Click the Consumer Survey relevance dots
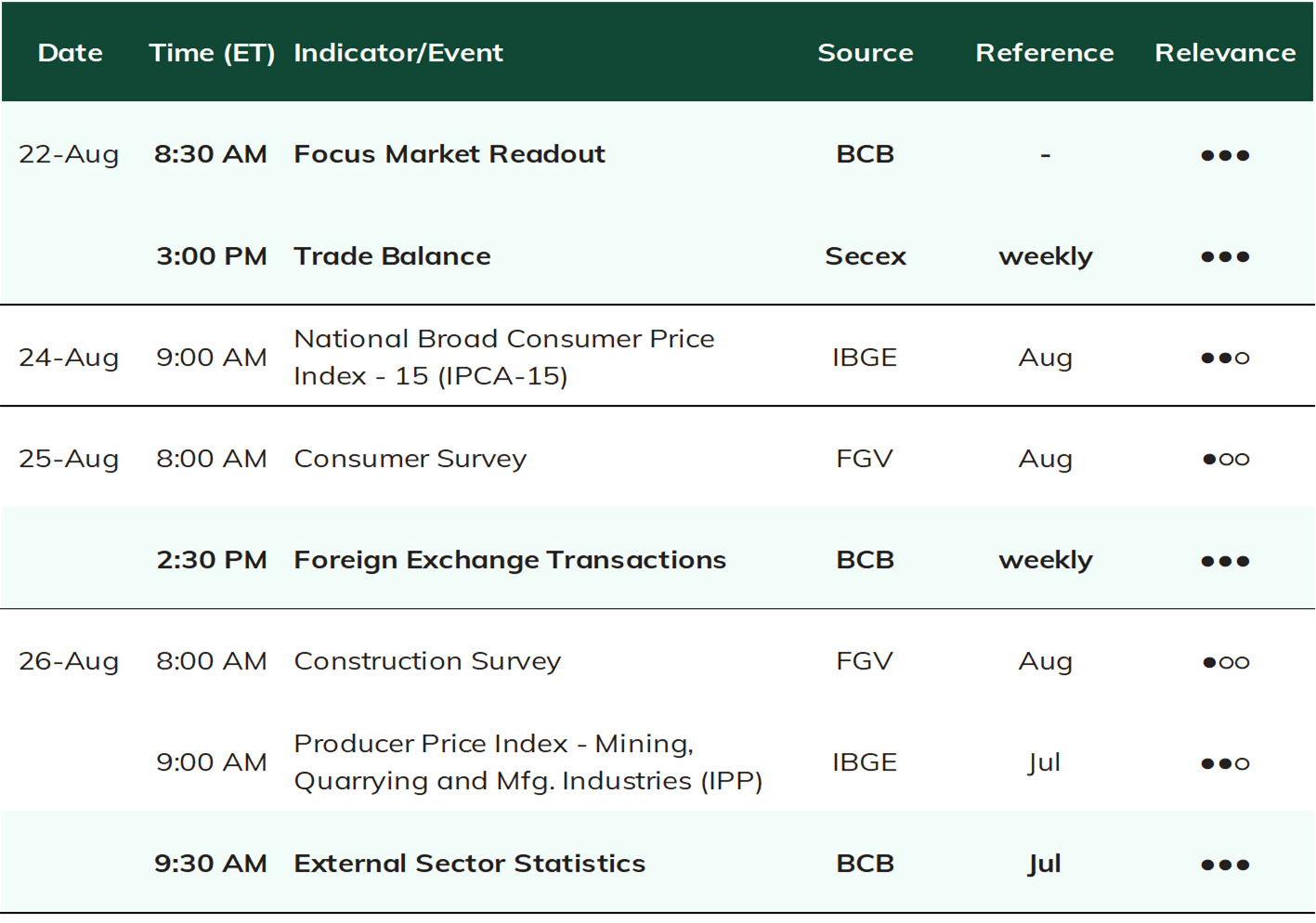The width and height of the screenshot is (1316, 923). click(x=1225, y=459)
